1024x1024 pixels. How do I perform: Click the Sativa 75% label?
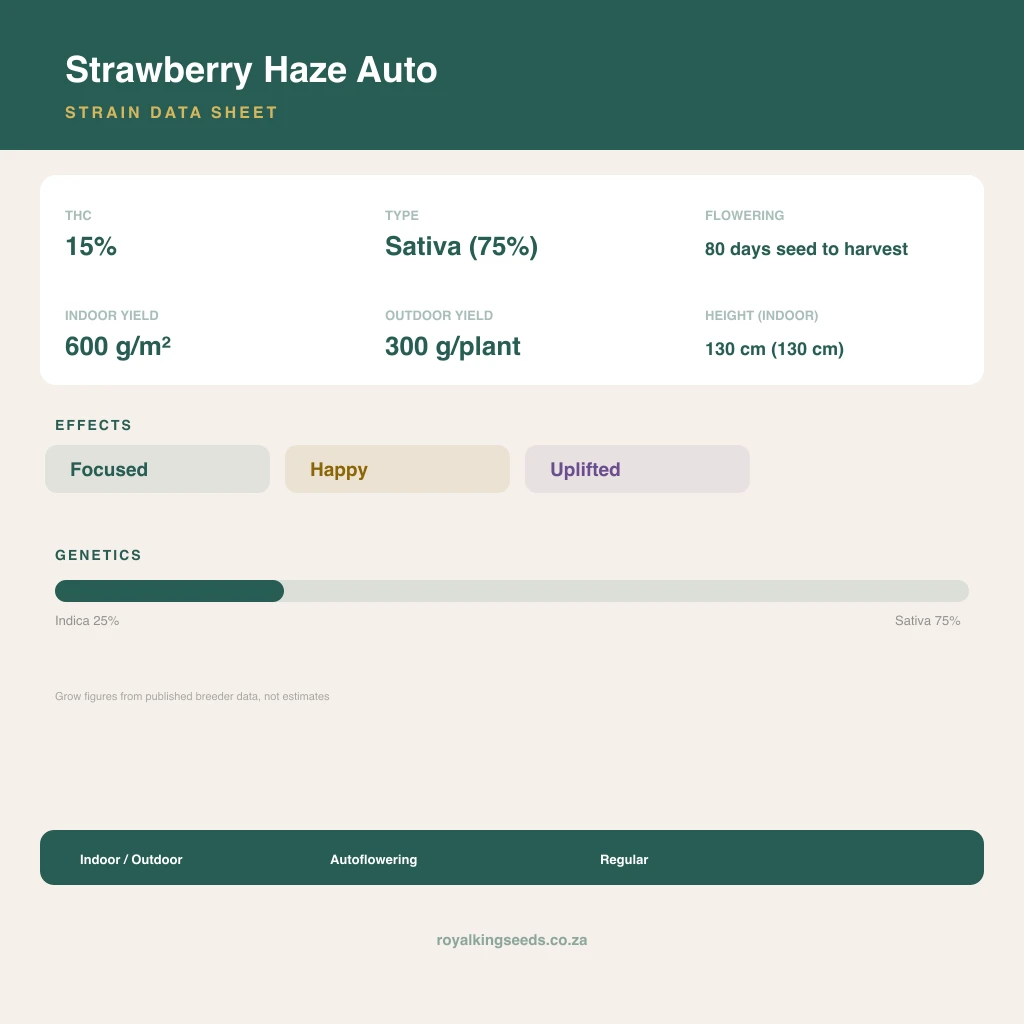(x=927, y=620)
